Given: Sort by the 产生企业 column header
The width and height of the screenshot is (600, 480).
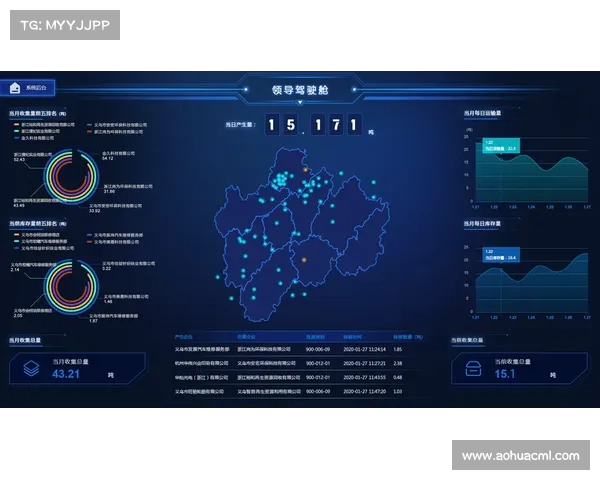Looking at the screenshot, I should (184, 337).
